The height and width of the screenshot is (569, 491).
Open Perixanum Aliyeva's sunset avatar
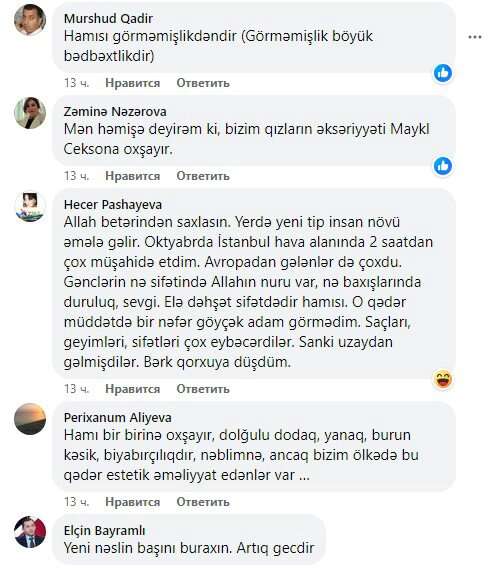click(x=30, y=419)
